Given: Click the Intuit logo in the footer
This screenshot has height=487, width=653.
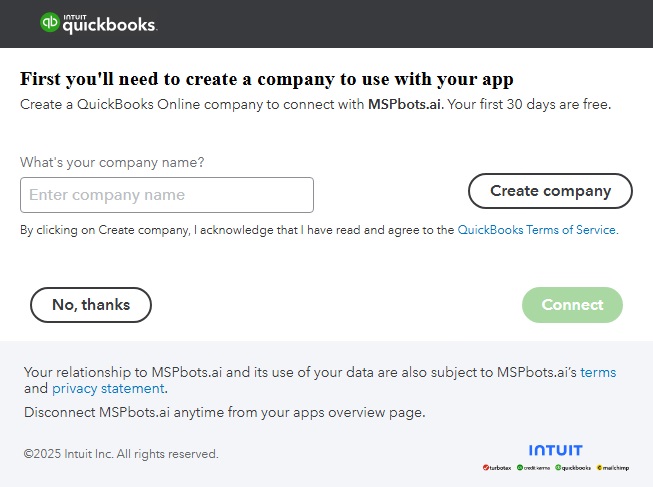Looking at the screenshot, I should click(555, 450).
